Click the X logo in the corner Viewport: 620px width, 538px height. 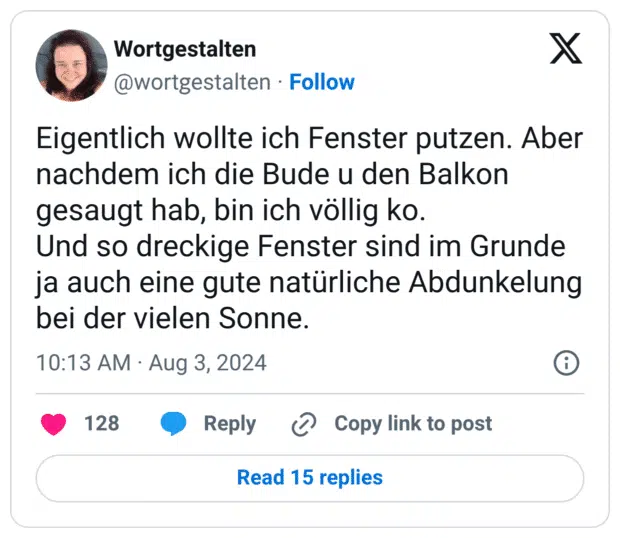point(565,48)
